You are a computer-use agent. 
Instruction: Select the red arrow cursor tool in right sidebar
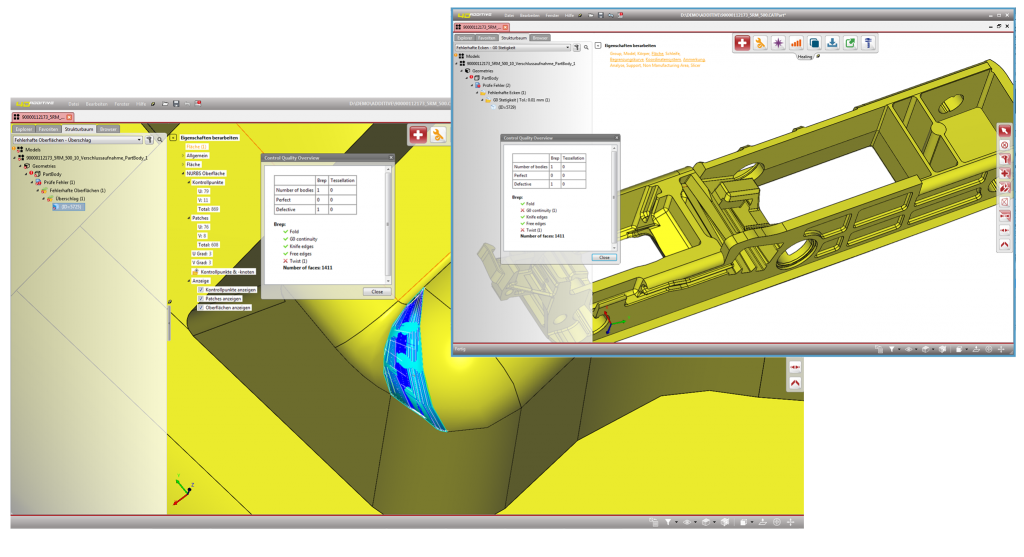click(1004, 131)
